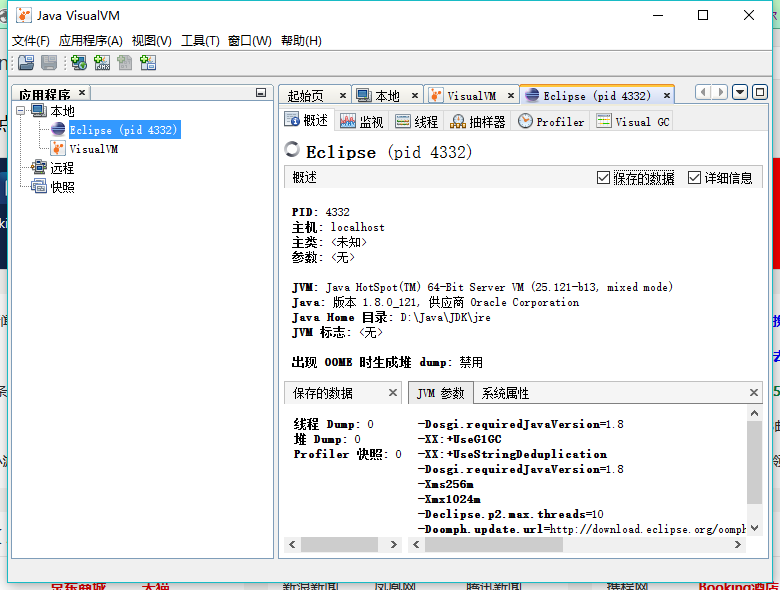Click the Load snapshot toolbar icon

coord(26,63)
